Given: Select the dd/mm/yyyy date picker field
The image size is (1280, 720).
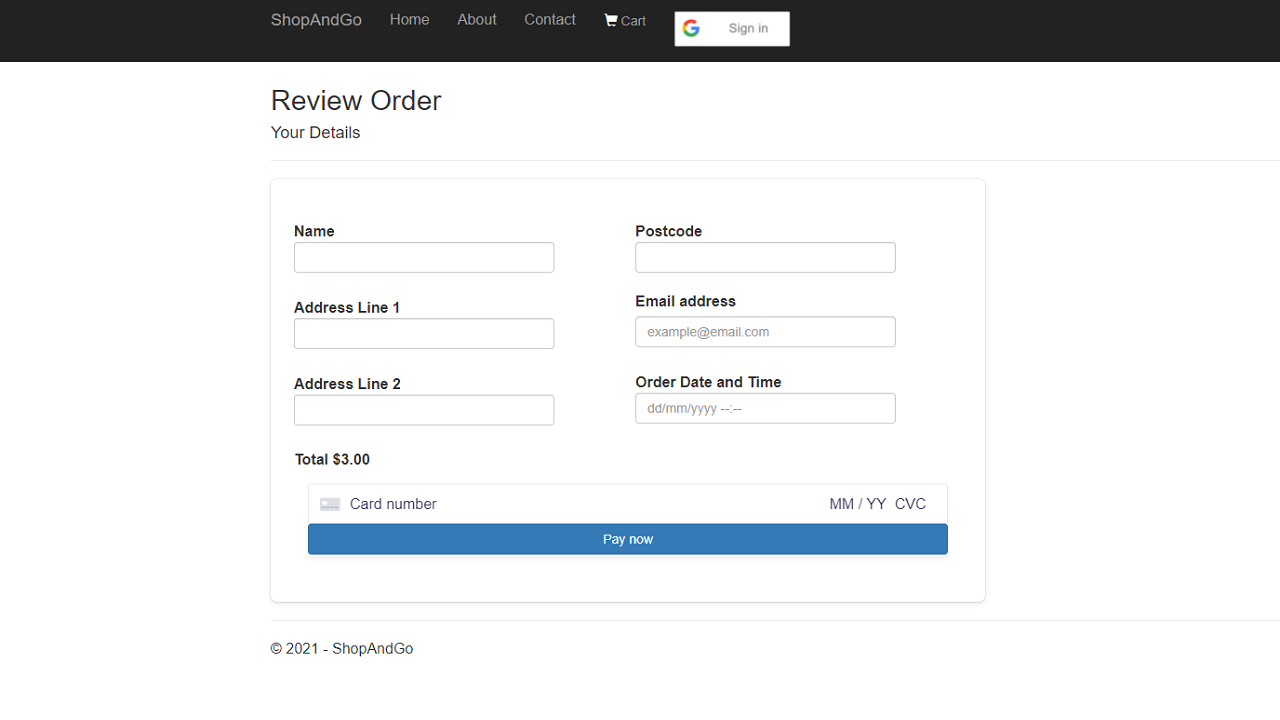Looking at the screenshot, I should [765, 408].
